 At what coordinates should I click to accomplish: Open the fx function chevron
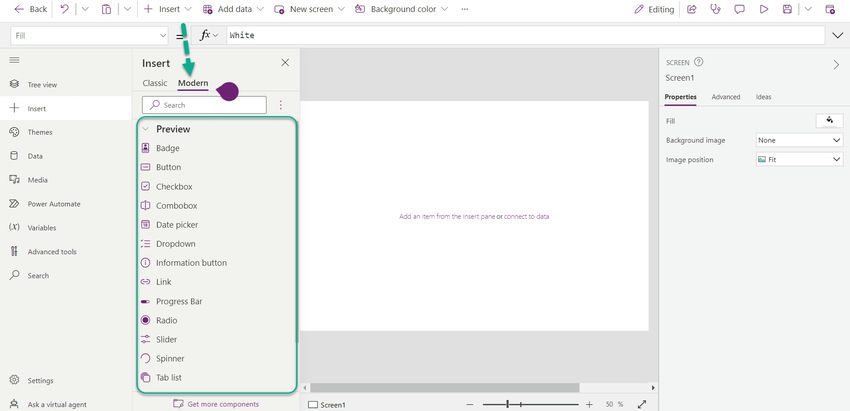coord(215,35)
